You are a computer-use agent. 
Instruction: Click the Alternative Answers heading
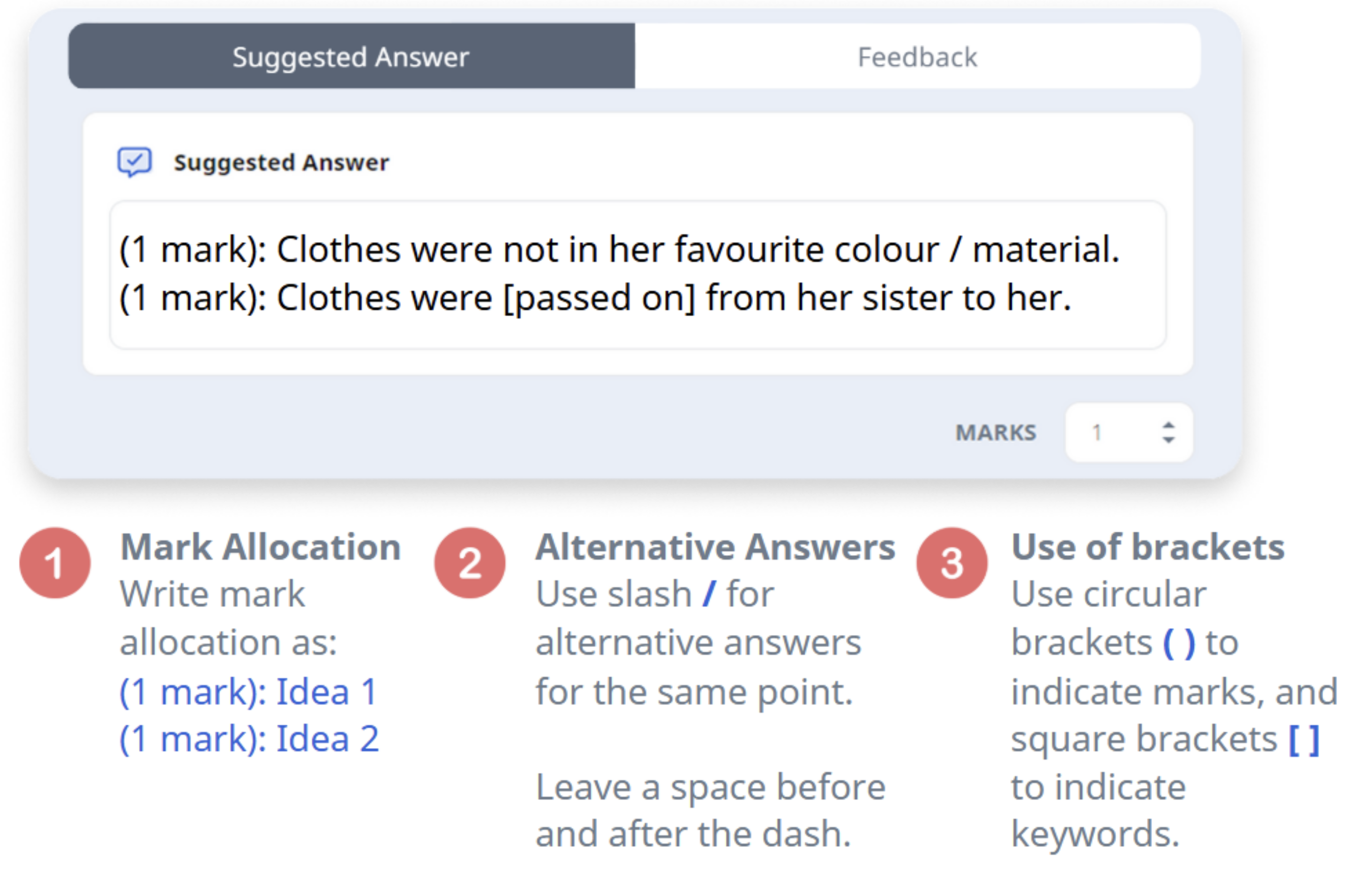(x=715, y=547)
